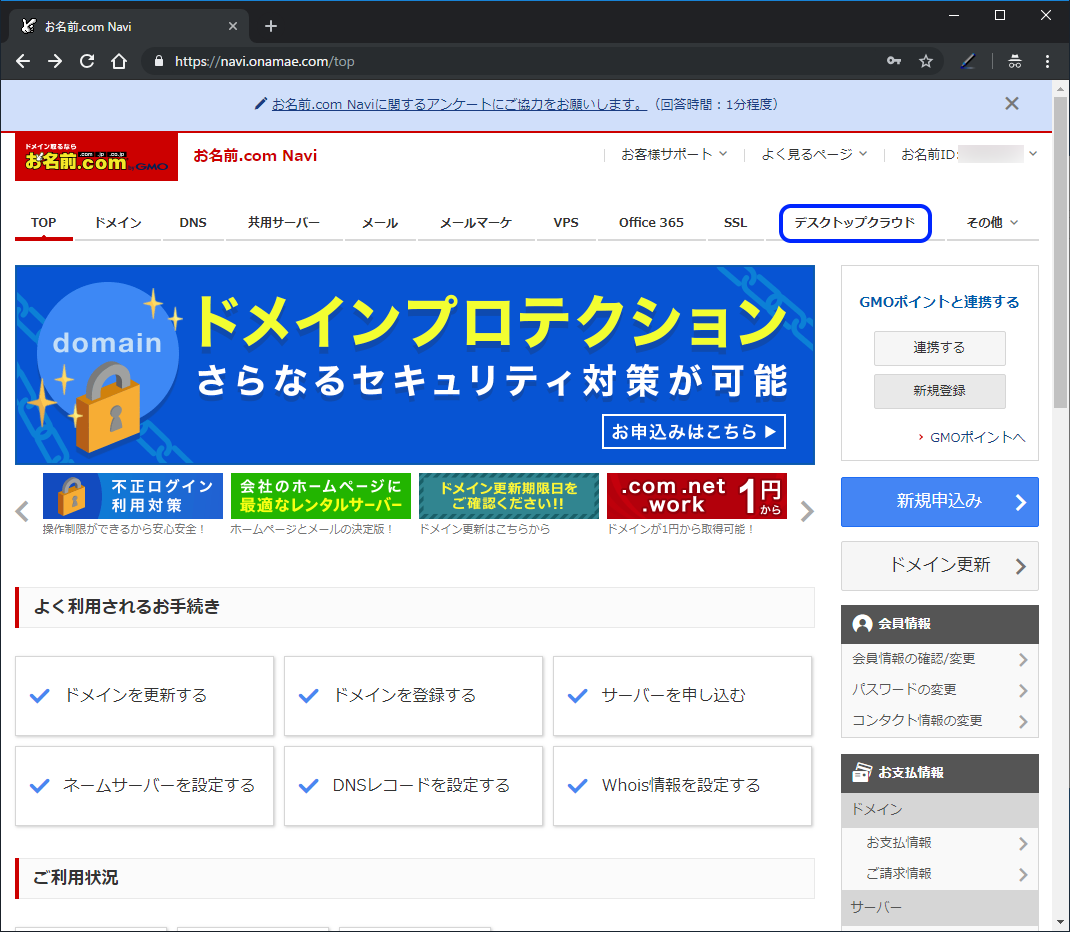Click the browser forward arrow
The height and width of the screenshot is (932, 1070).
[x=55, y=61]
